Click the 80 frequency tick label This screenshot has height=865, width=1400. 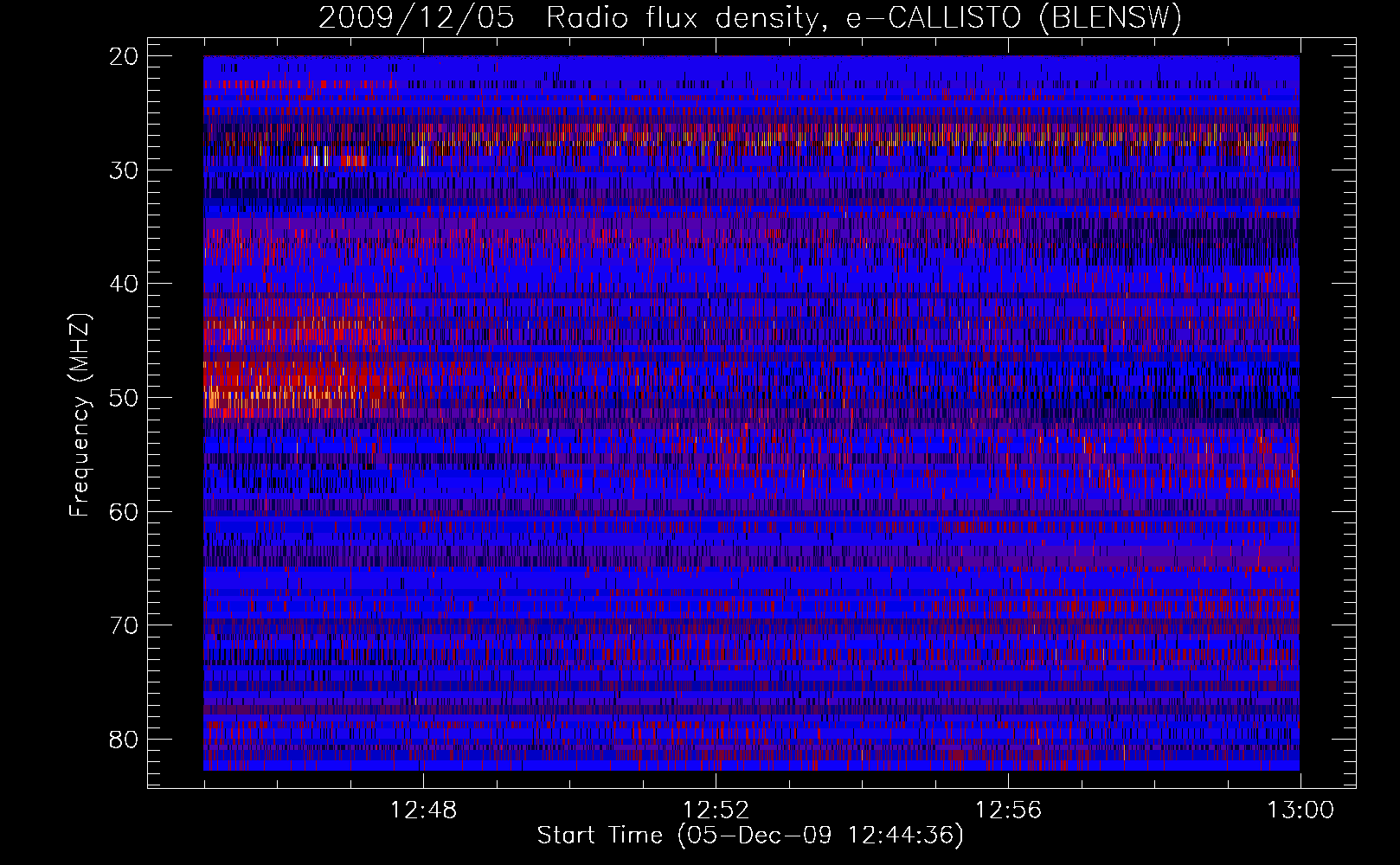[x=124, y=740]
